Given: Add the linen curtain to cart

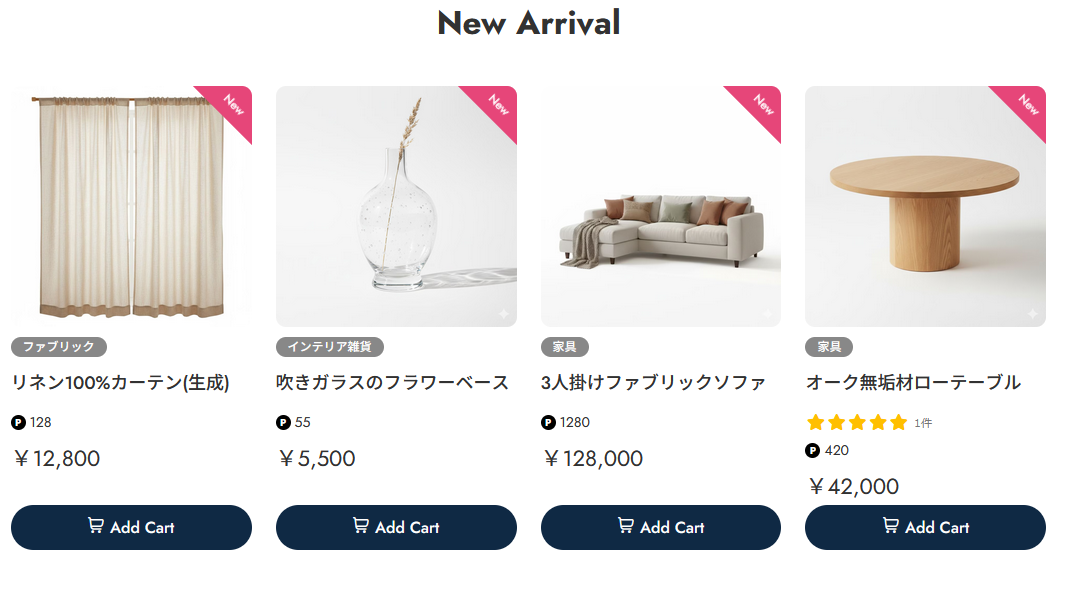Looking at the screenshot, I should pos(131,527).
